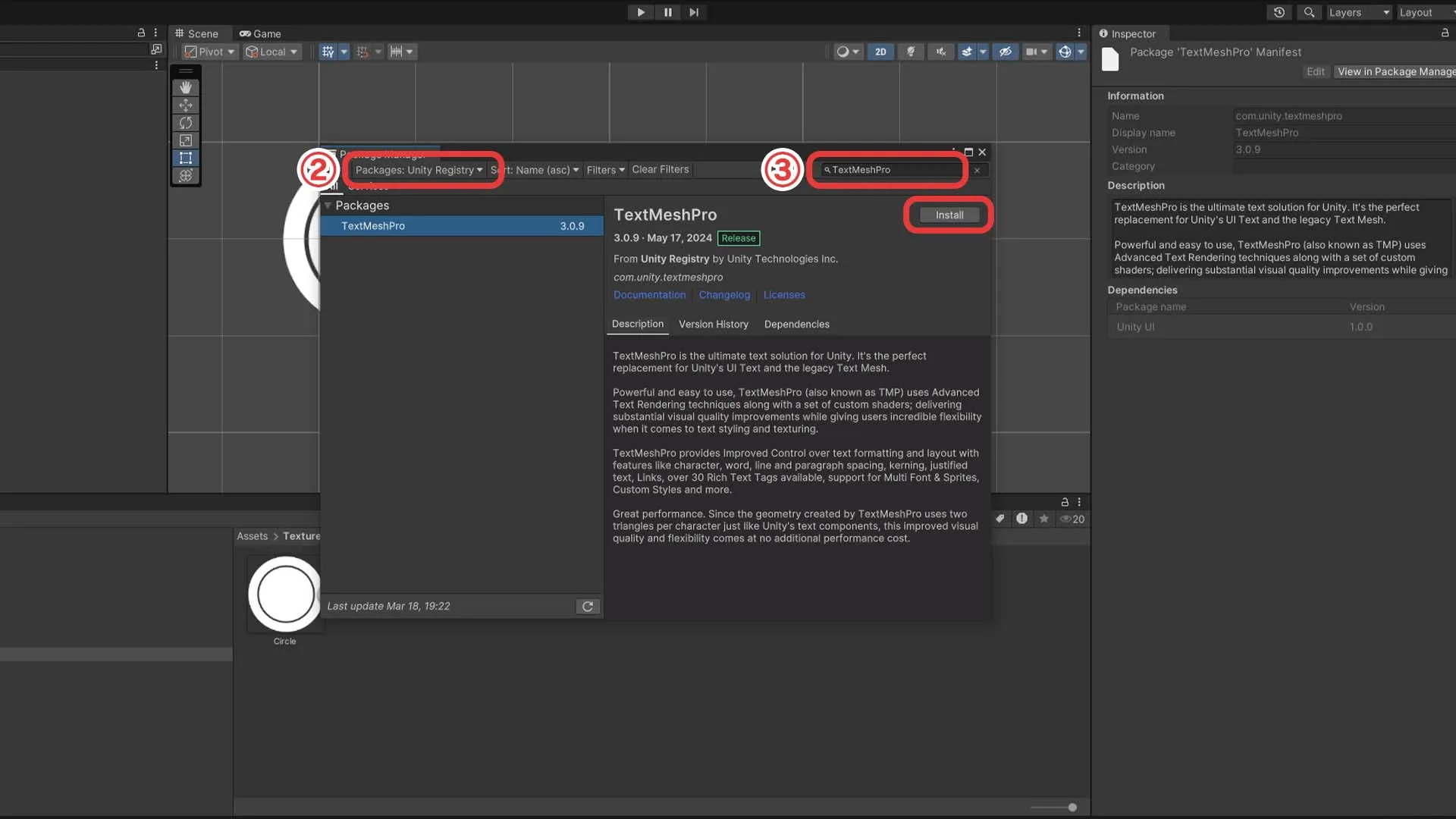Click the Step frame button

pyautogui.click(x=694, y=12)
